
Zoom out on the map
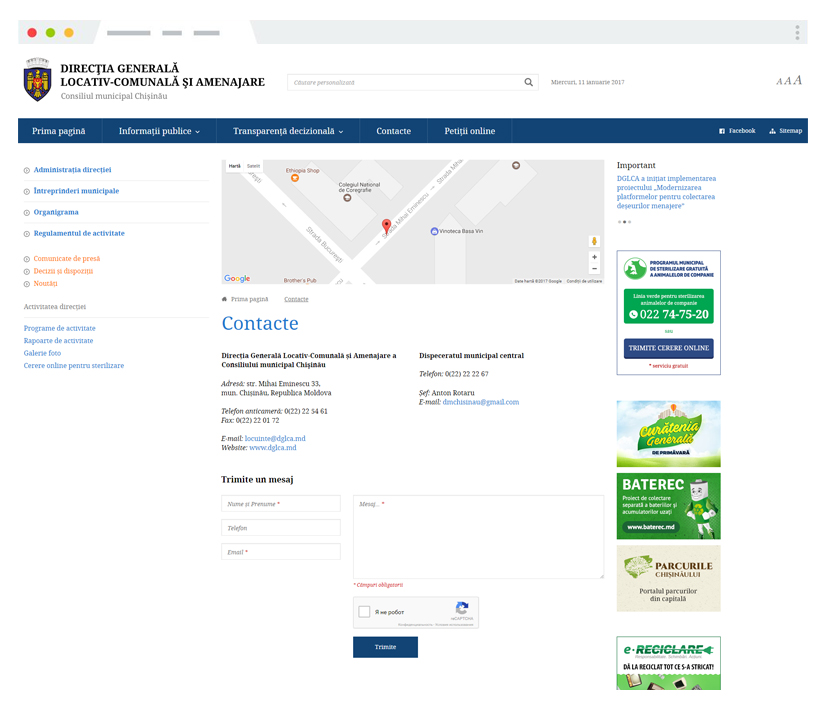pos(594,269)
